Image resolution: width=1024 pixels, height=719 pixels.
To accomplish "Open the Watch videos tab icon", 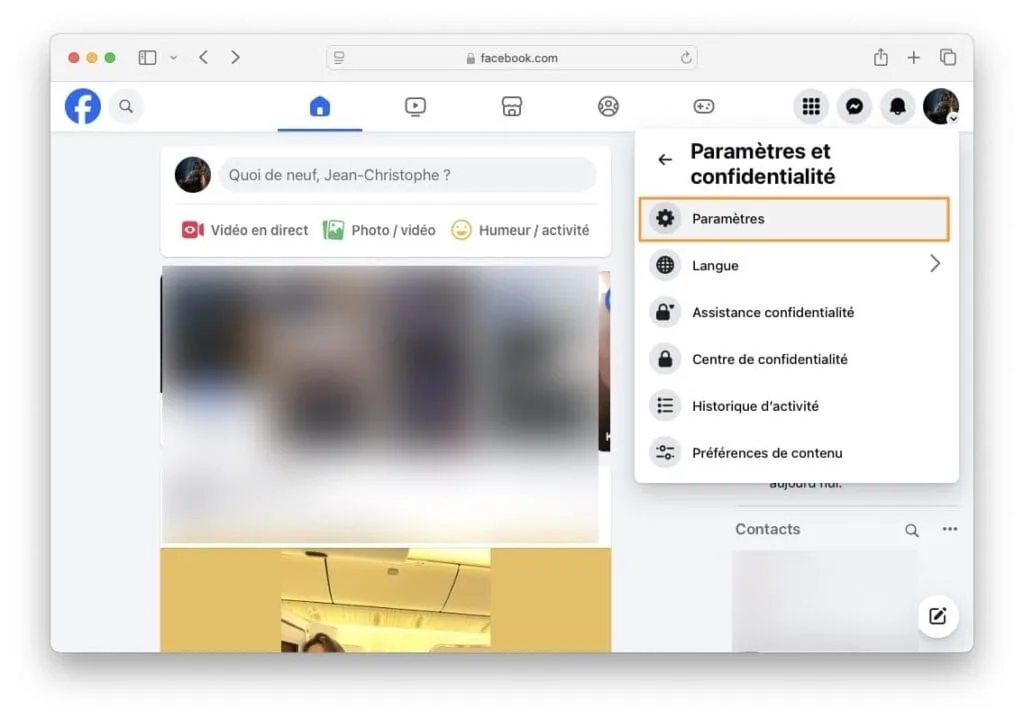I will [x=415, y=106].
